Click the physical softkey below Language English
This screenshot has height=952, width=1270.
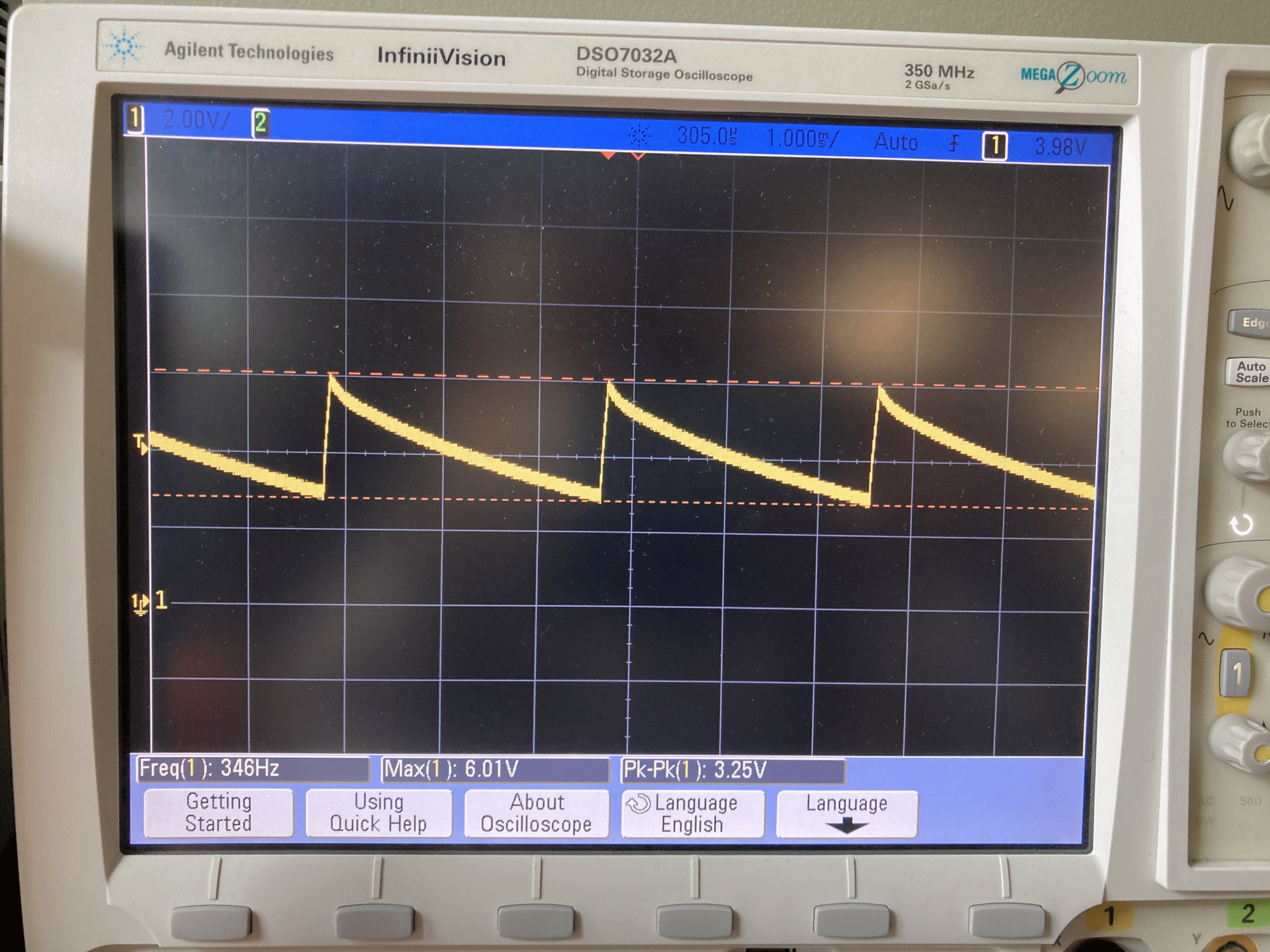pos(695,922)
